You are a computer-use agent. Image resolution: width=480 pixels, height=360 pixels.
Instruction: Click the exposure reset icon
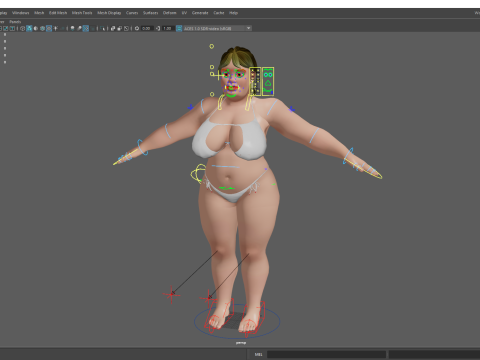click(x=137, y=28)
